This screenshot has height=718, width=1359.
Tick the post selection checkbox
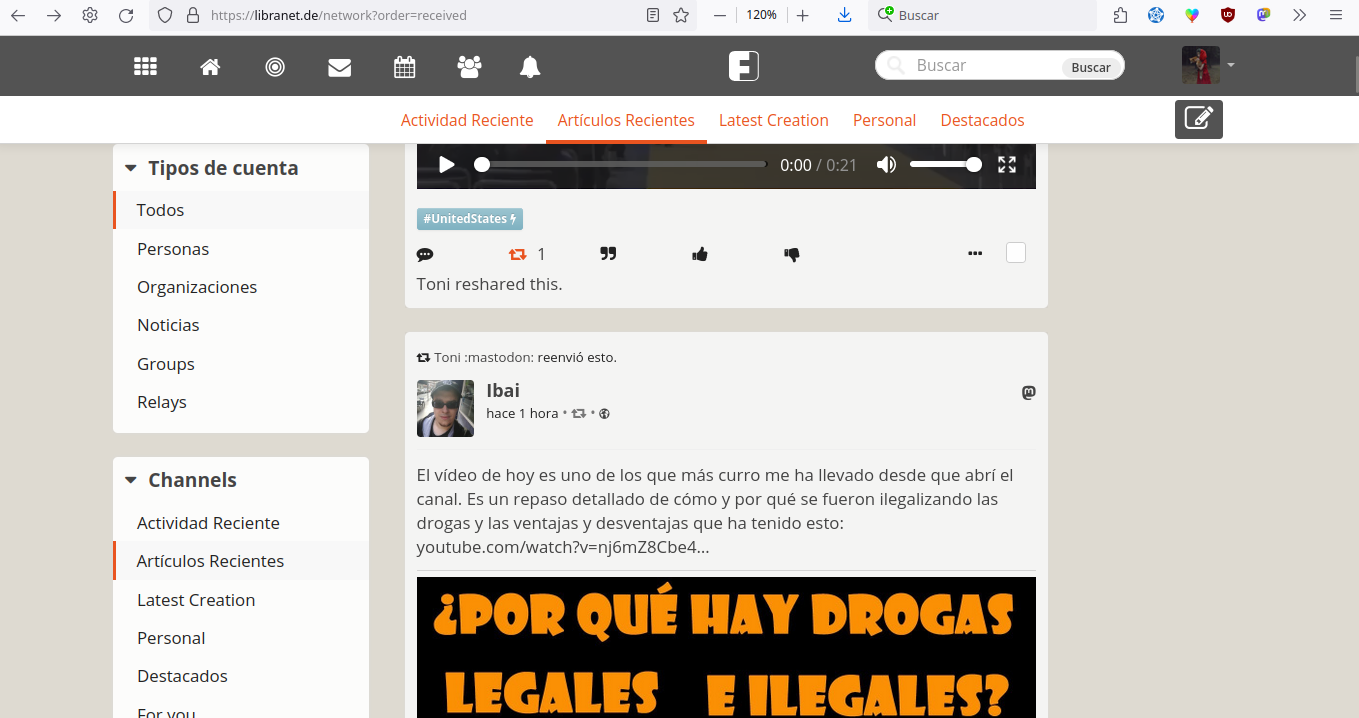pyautogui.click(x=1016, y=253)
